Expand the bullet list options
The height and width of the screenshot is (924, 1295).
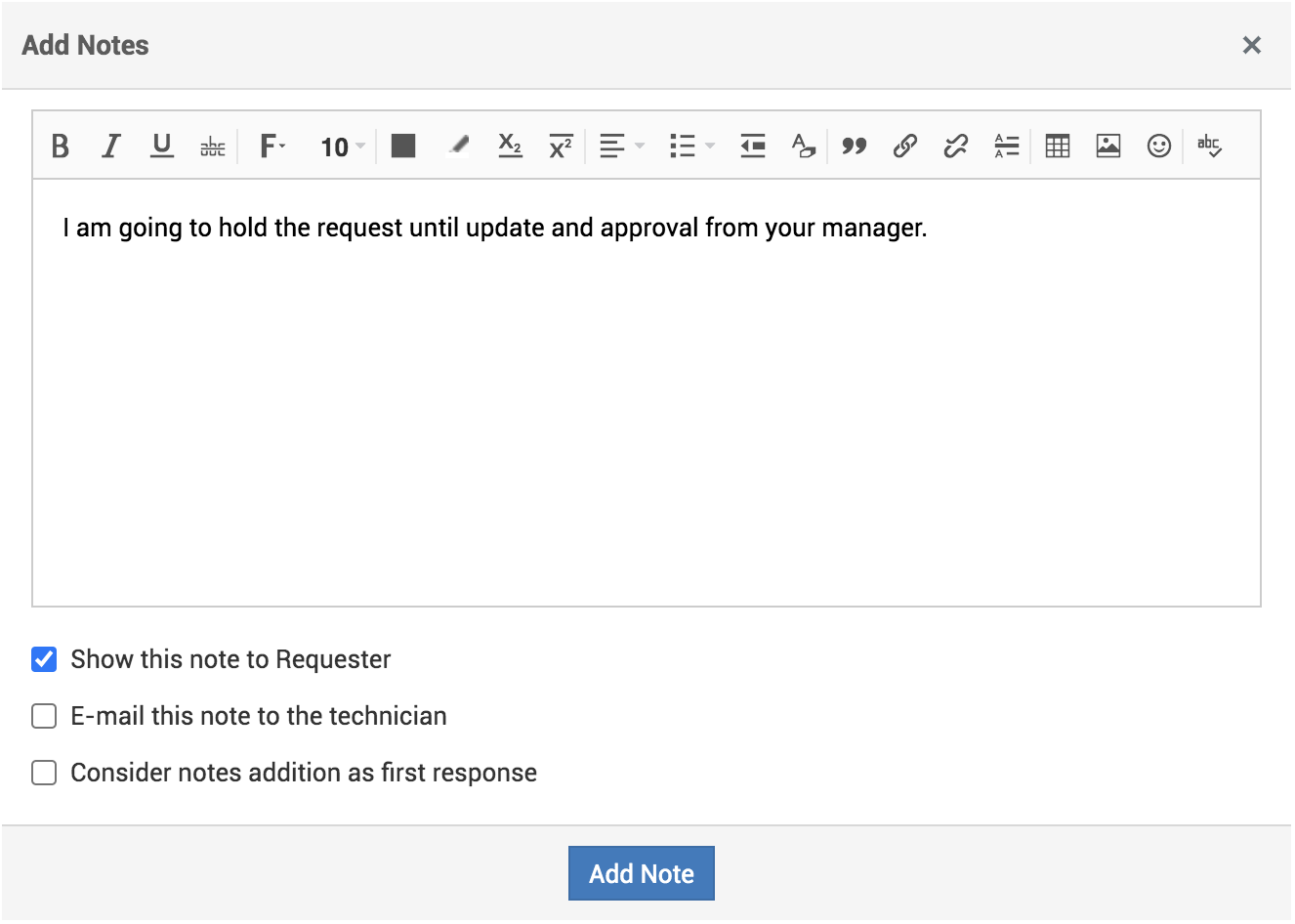point(692,147)
